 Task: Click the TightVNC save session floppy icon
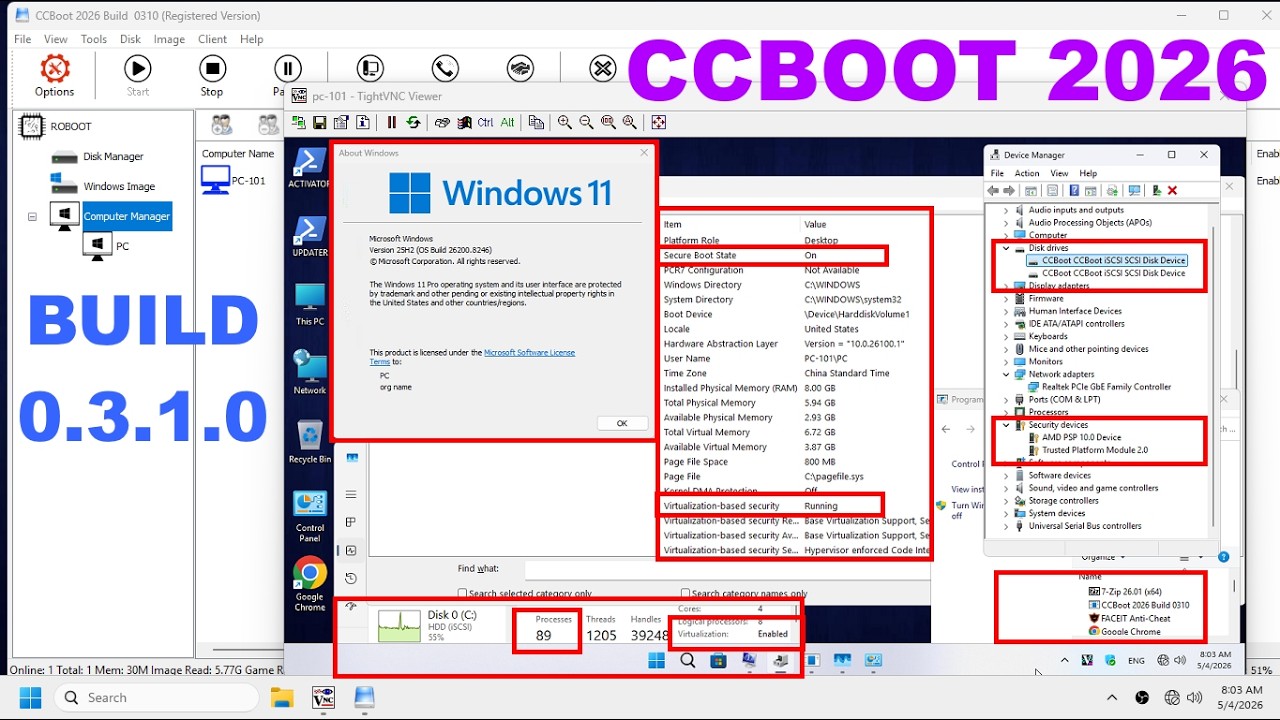[x=319, y=122]
